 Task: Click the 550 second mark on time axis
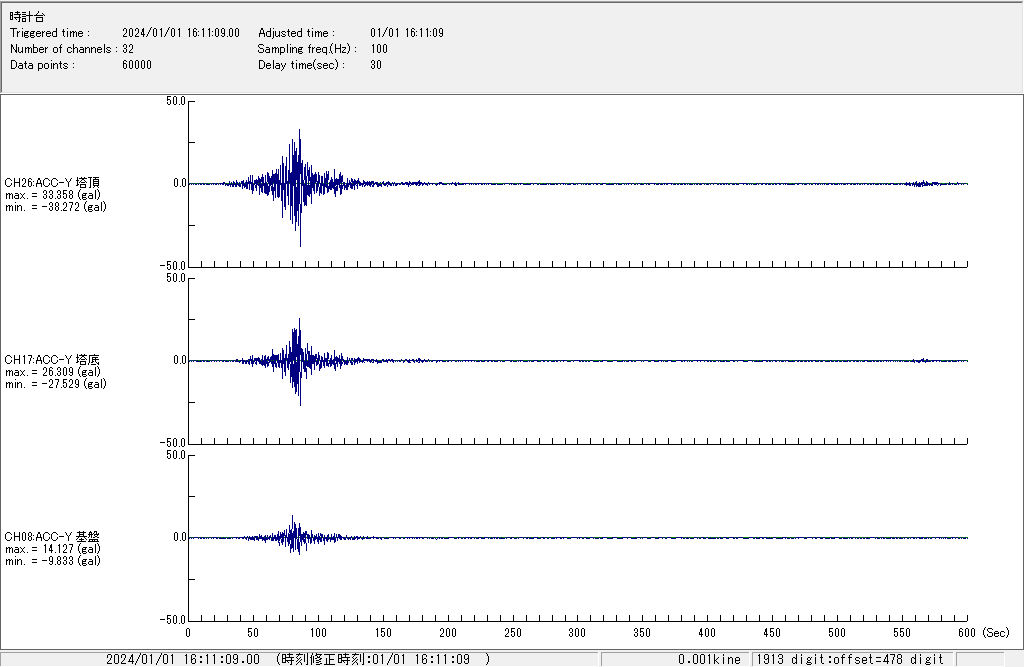902,633
